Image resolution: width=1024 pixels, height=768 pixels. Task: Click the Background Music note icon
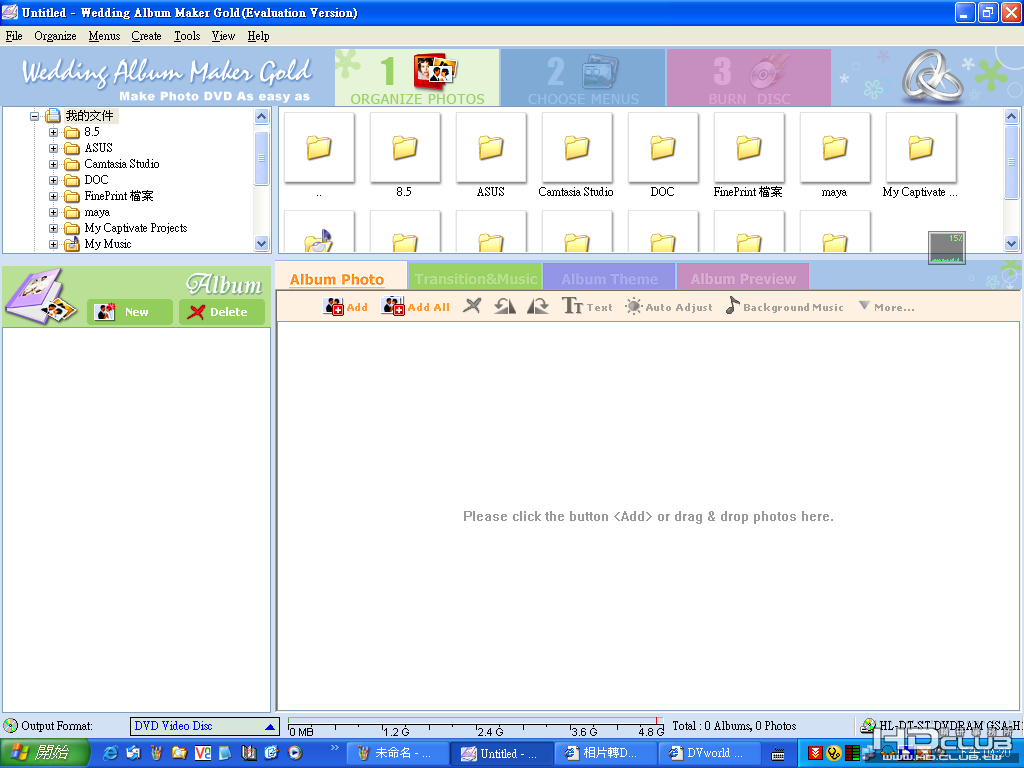733,306
